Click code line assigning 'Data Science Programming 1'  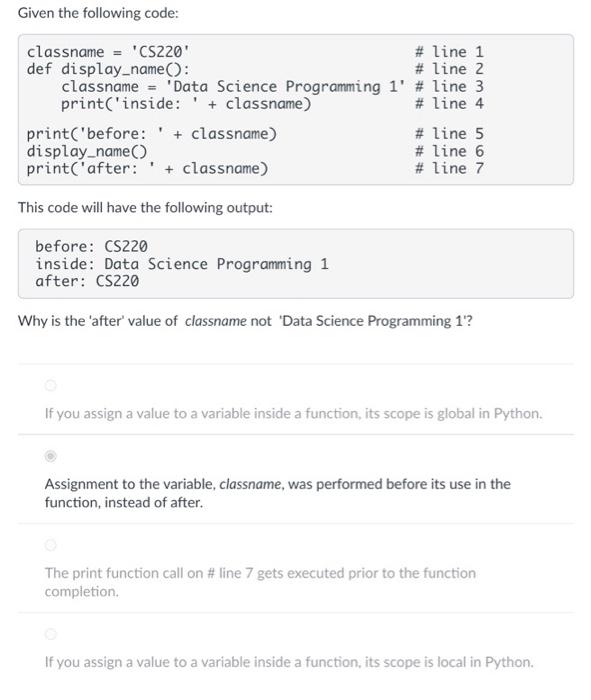[x=233, y=86]
